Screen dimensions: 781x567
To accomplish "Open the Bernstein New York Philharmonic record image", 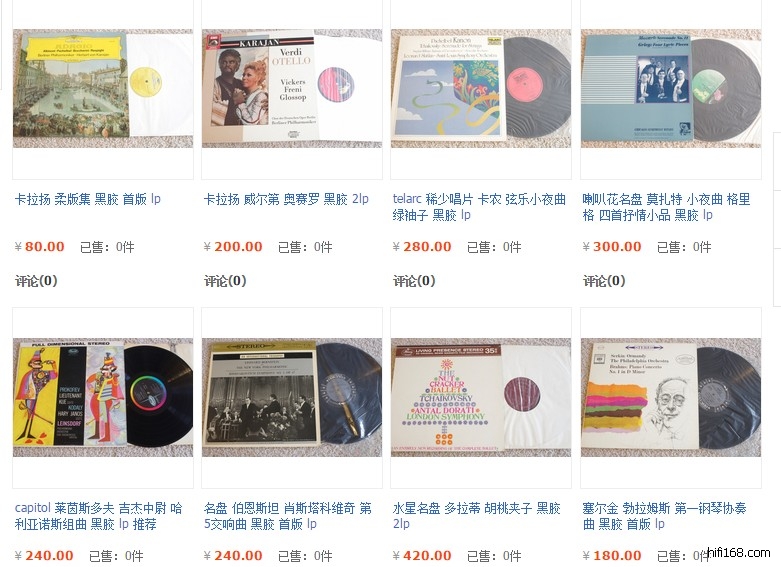I will pyautogui.click(x=292, y=398).
